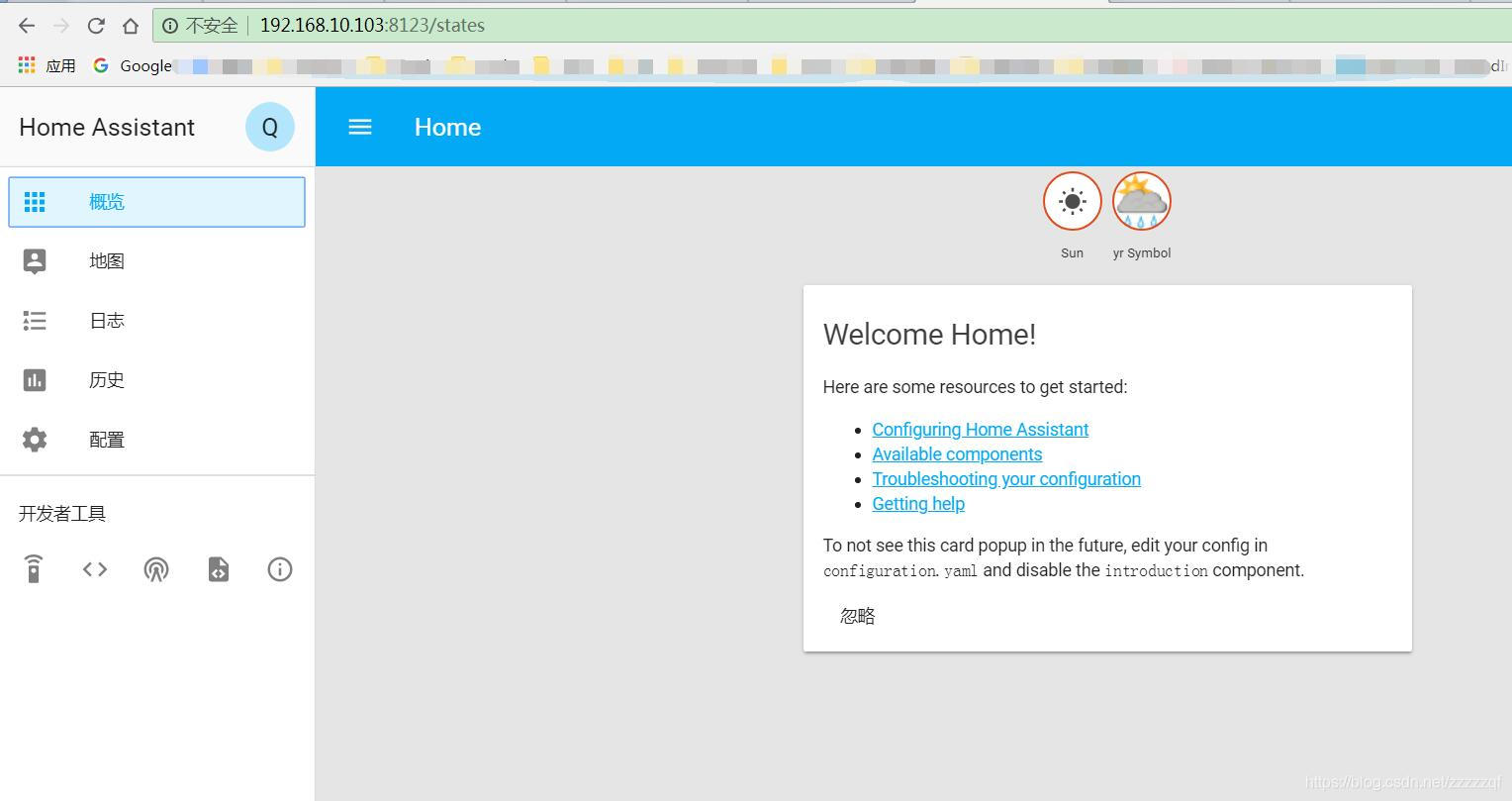1512x801 pixels.
Task: Click the history chart icon in sidebar
Action: click(35, 380)
